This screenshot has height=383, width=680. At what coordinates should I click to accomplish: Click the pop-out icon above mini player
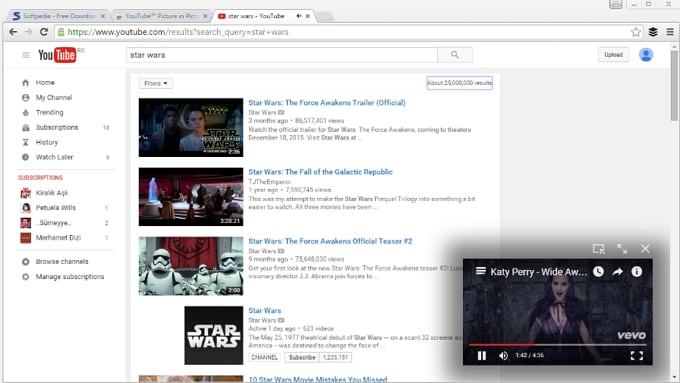coord(599,249)
